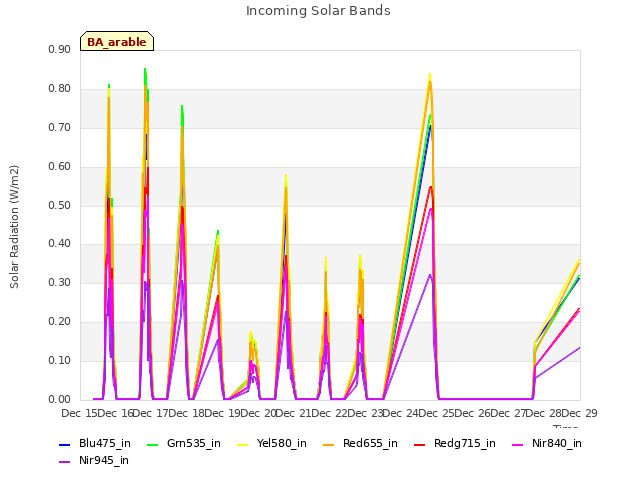The width and height of the screenshot is (640, 480).
Task: Click the magenta Nir840_in legend color marker
Action: 518,444
